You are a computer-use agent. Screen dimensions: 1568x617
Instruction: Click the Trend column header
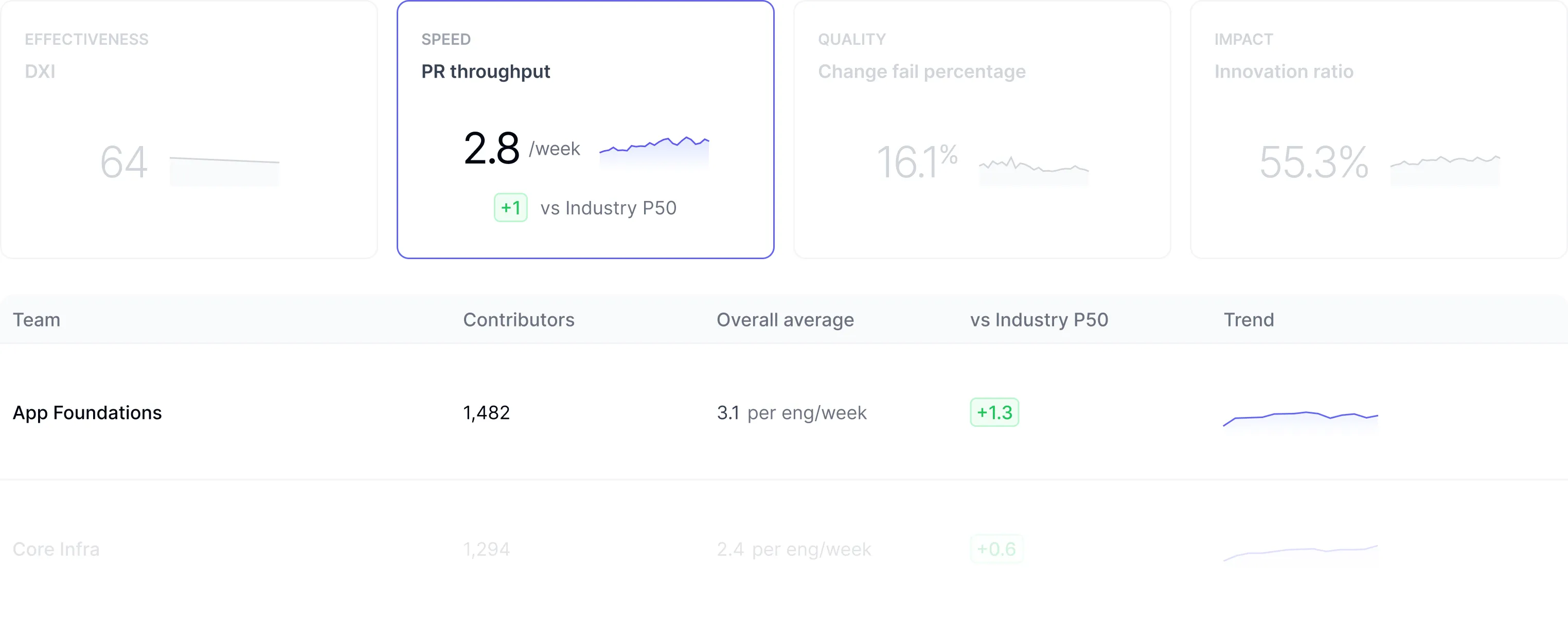pyautogui.click(x=1249, y=319)
